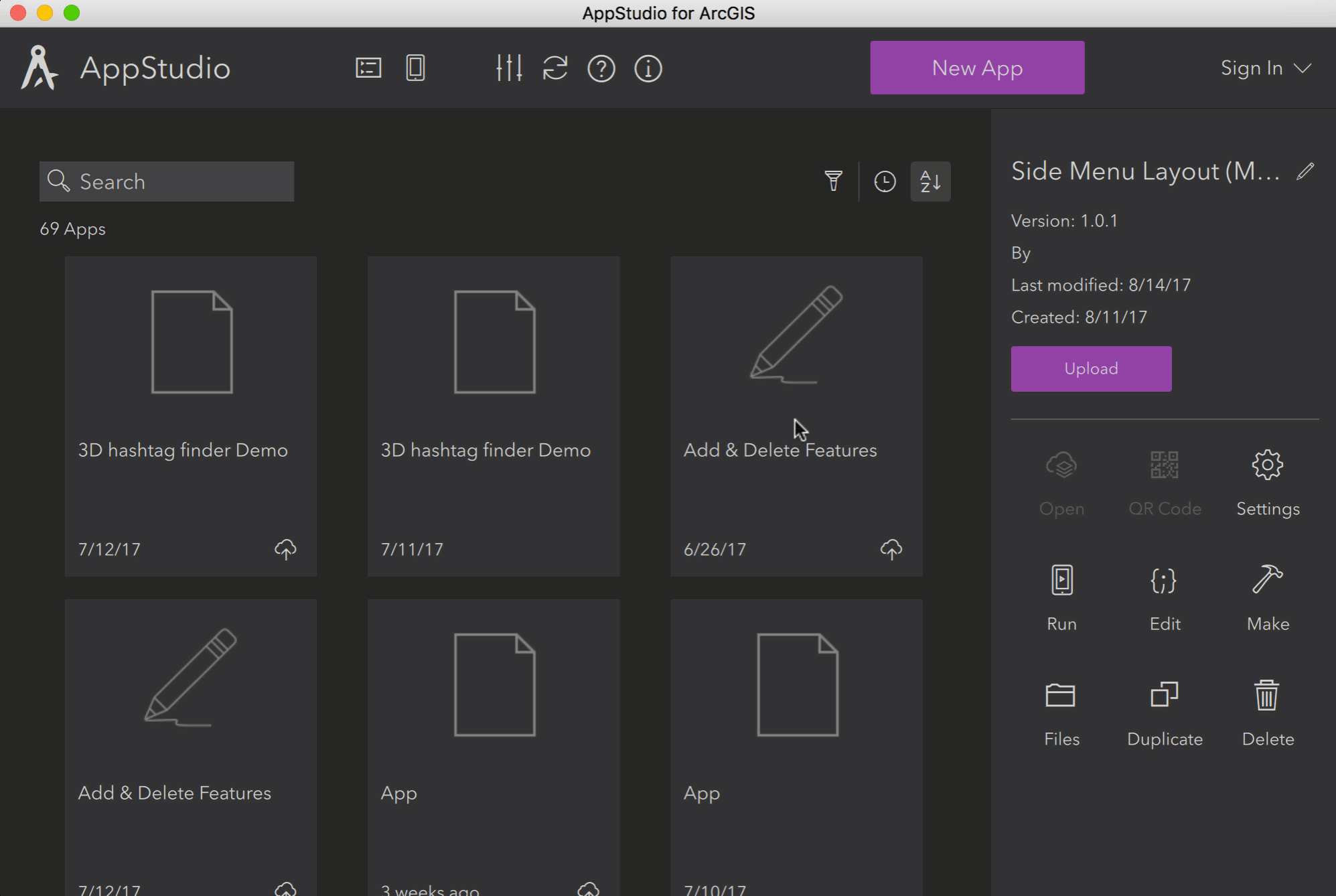
Task: Edit app title with pencil icon
Action: [1305, 171]
